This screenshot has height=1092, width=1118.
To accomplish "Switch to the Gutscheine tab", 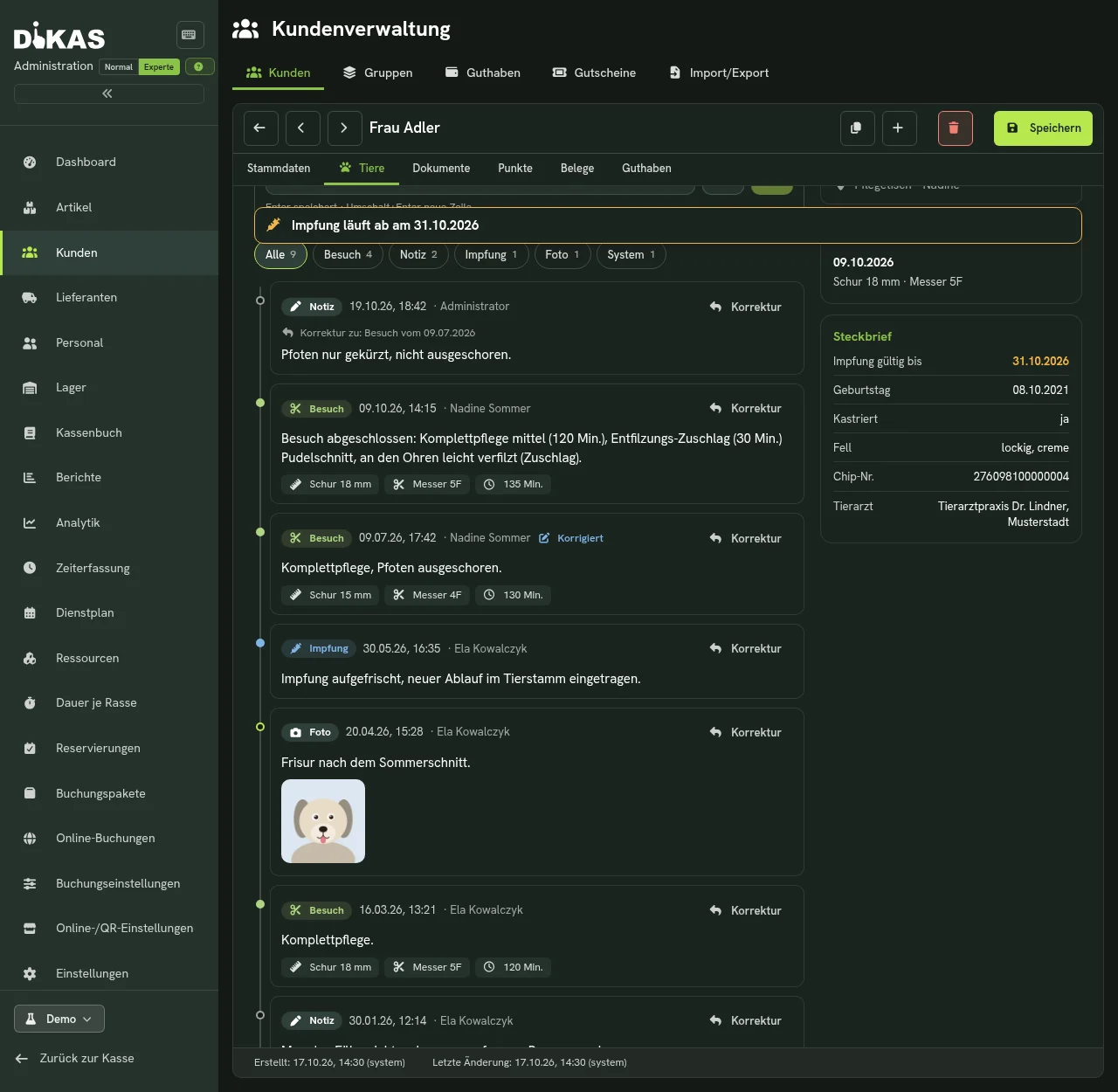I will 594,73.
